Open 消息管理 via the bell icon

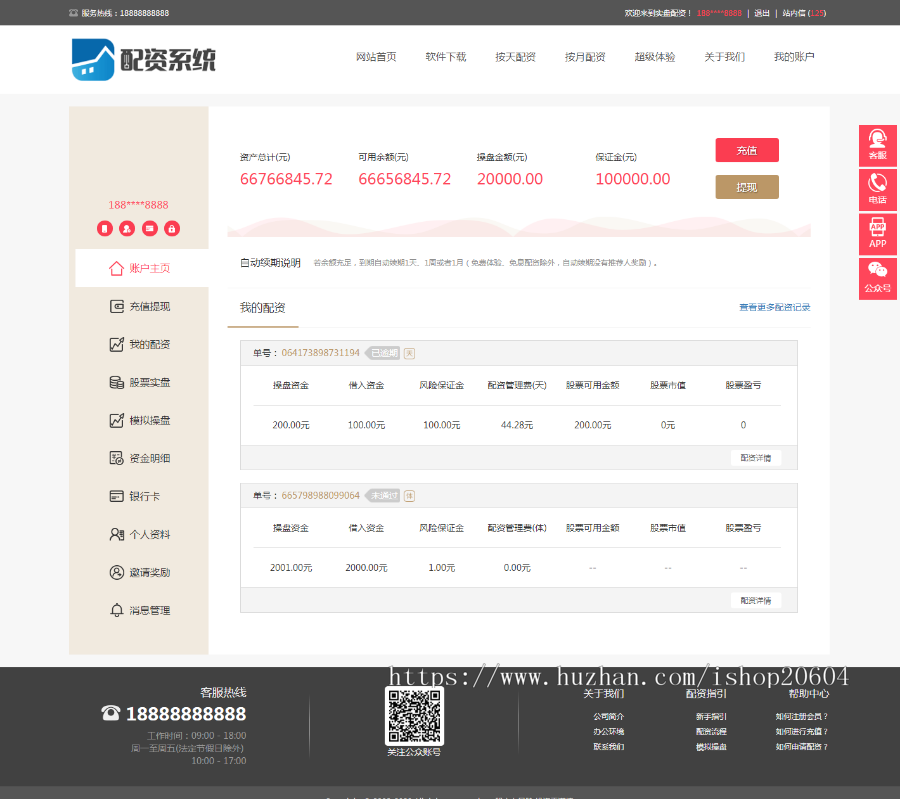click(115, 610)
